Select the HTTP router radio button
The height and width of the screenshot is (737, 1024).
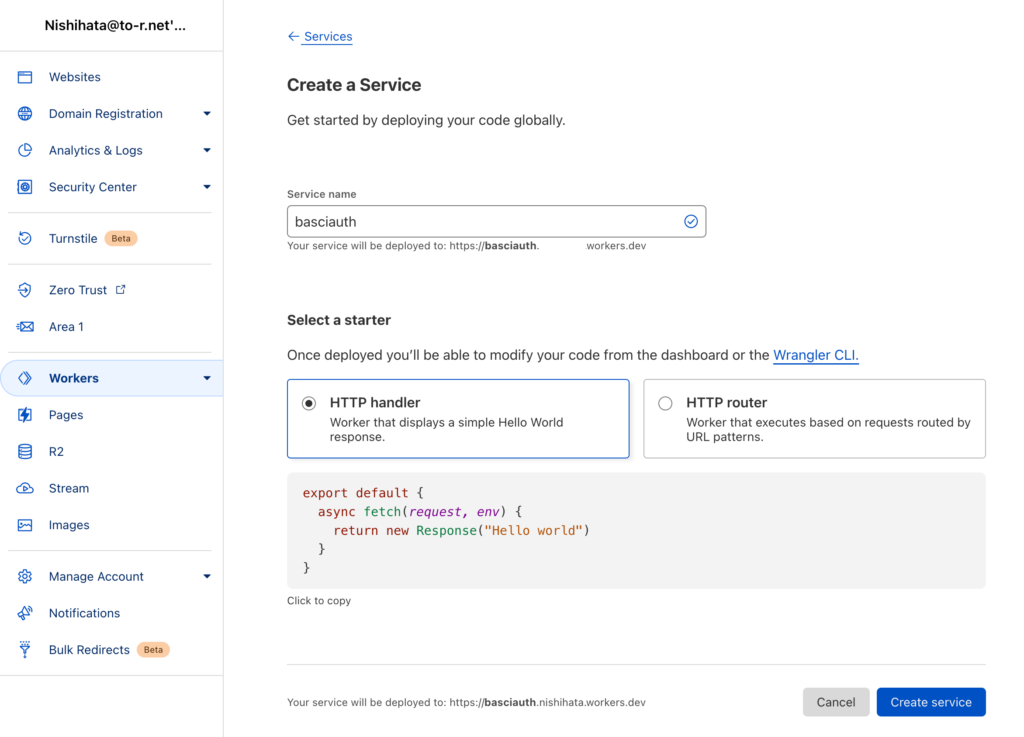pyautogui.click(x=665, y=403)
